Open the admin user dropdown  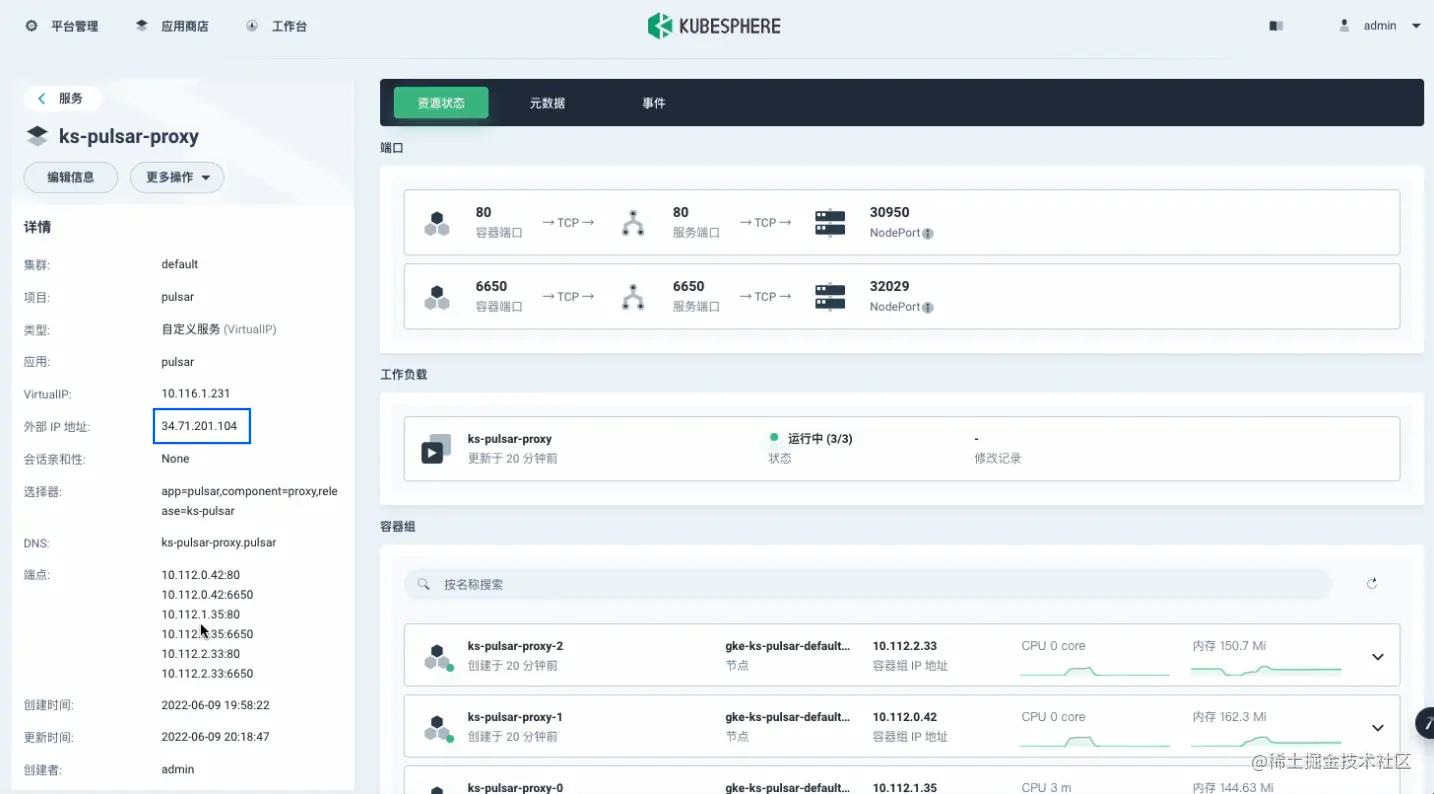[1380, 26]
